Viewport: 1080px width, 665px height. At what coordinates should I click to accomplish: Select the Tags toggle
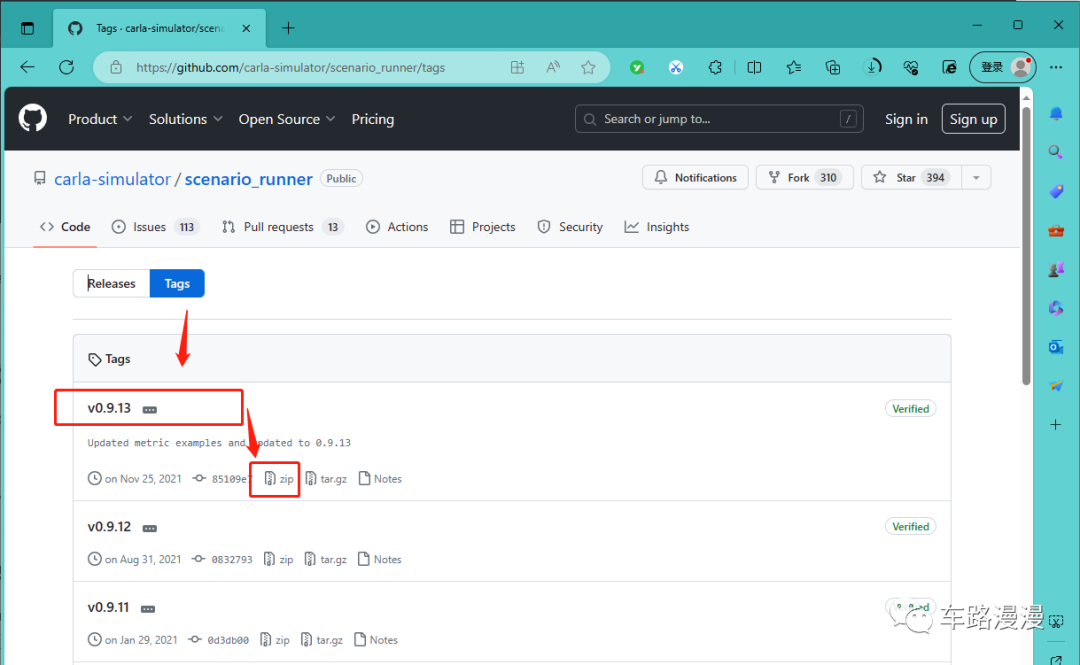point(177,283)
